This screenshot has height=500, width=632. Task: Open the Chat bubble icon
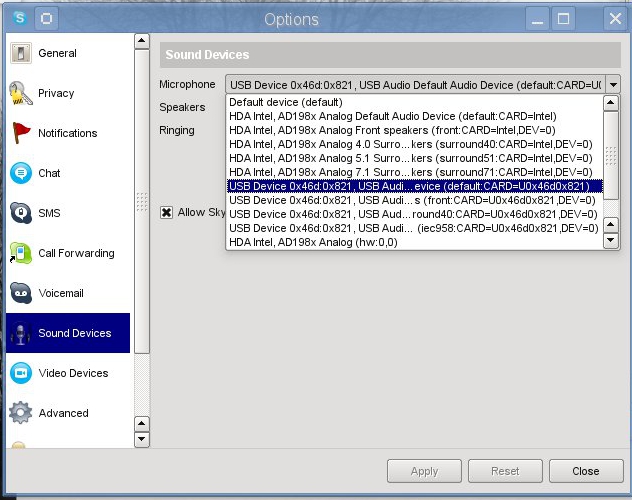(21, 173)
